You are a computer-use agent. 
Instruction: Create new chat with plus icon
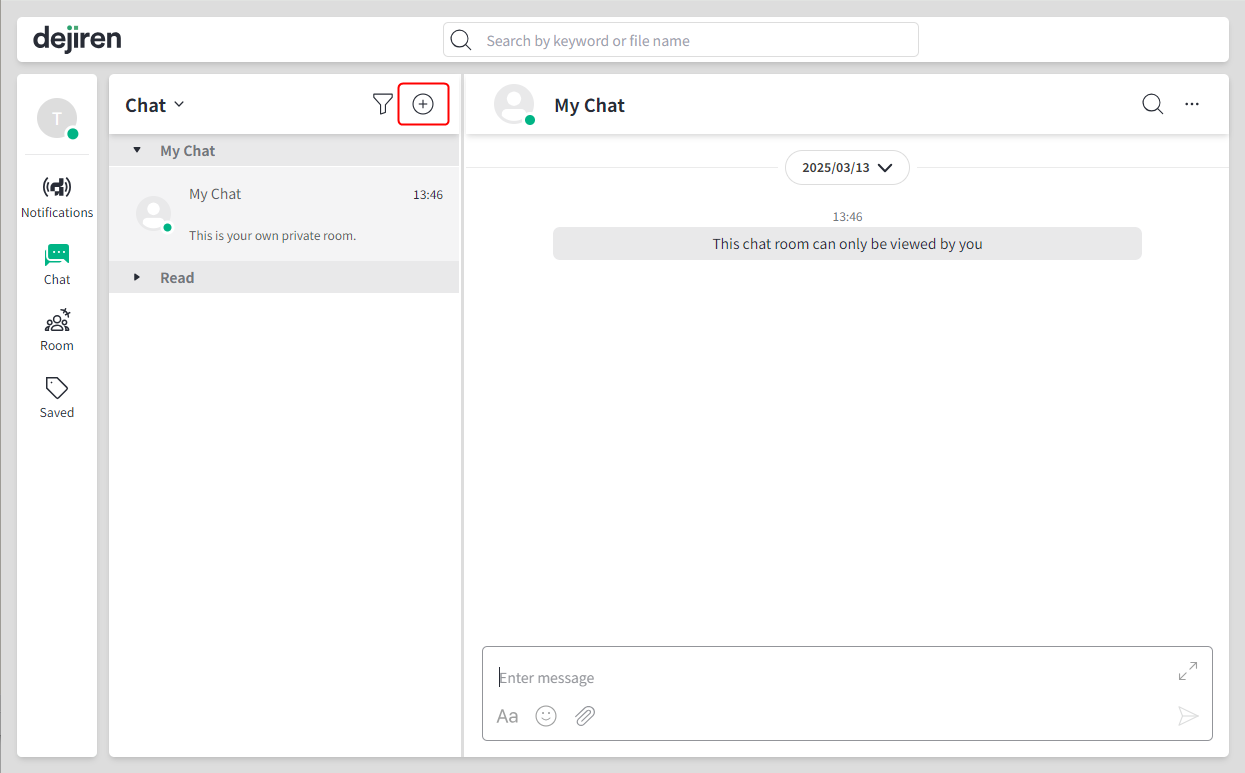pyautogui.click(x=423, y=104)
